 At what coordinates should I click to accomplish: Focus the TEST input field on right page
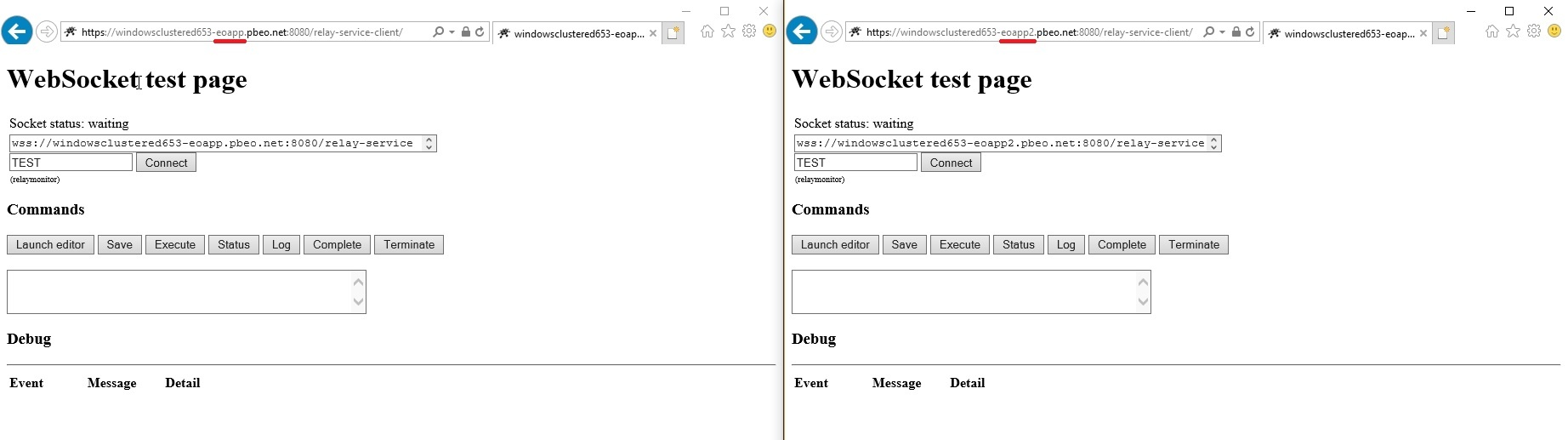tap(855, 163)
